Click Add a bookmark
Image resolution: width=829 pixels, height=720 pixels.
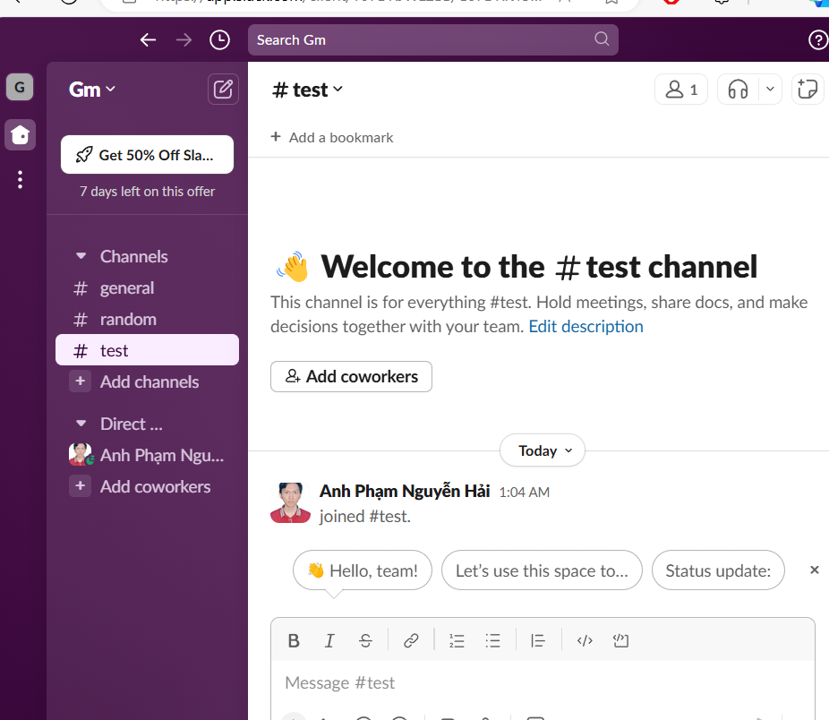(x=332, y=137)
